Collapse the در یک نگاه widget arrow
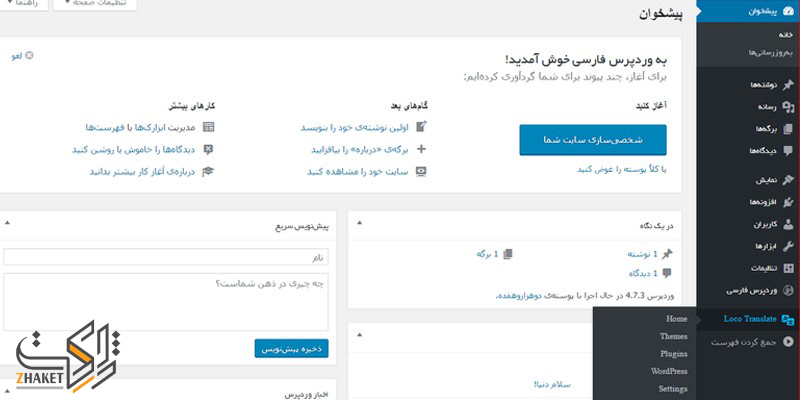 360,223
